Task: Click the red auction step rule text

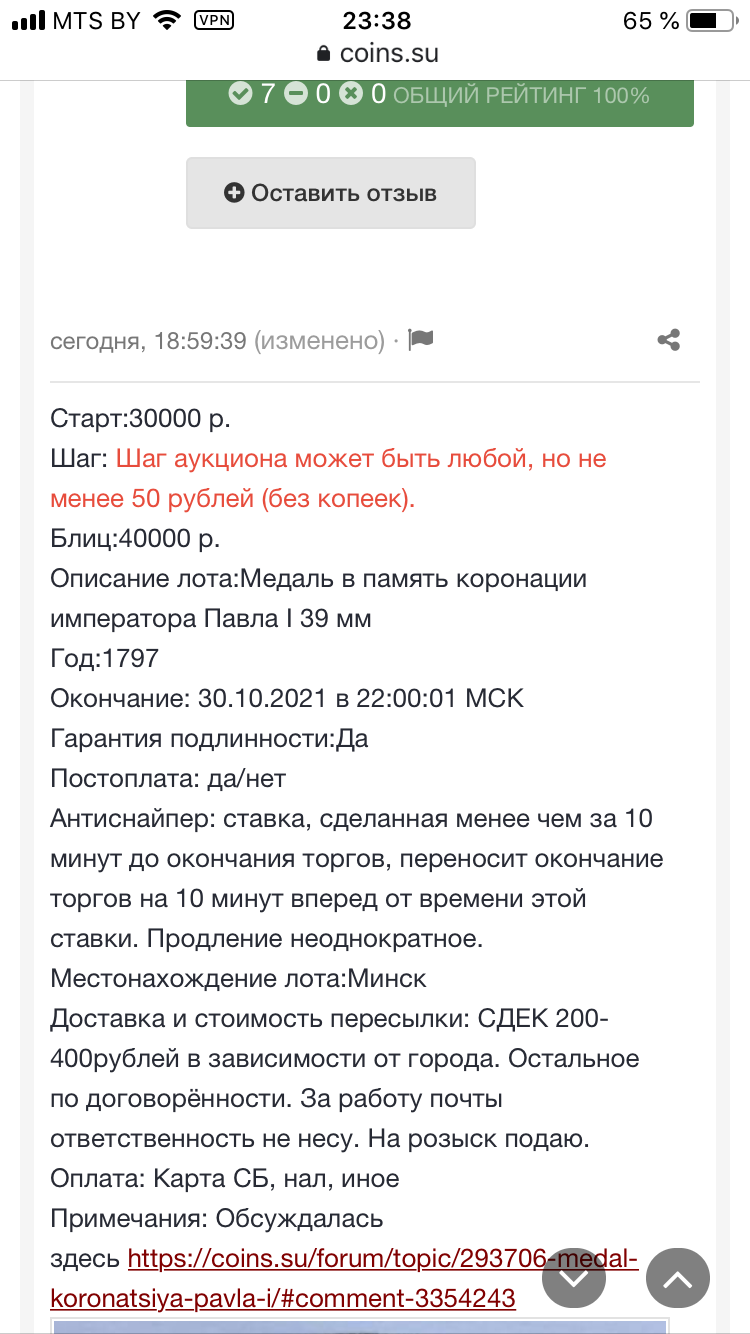Action: pyautogui.click(x=328, y=479)
